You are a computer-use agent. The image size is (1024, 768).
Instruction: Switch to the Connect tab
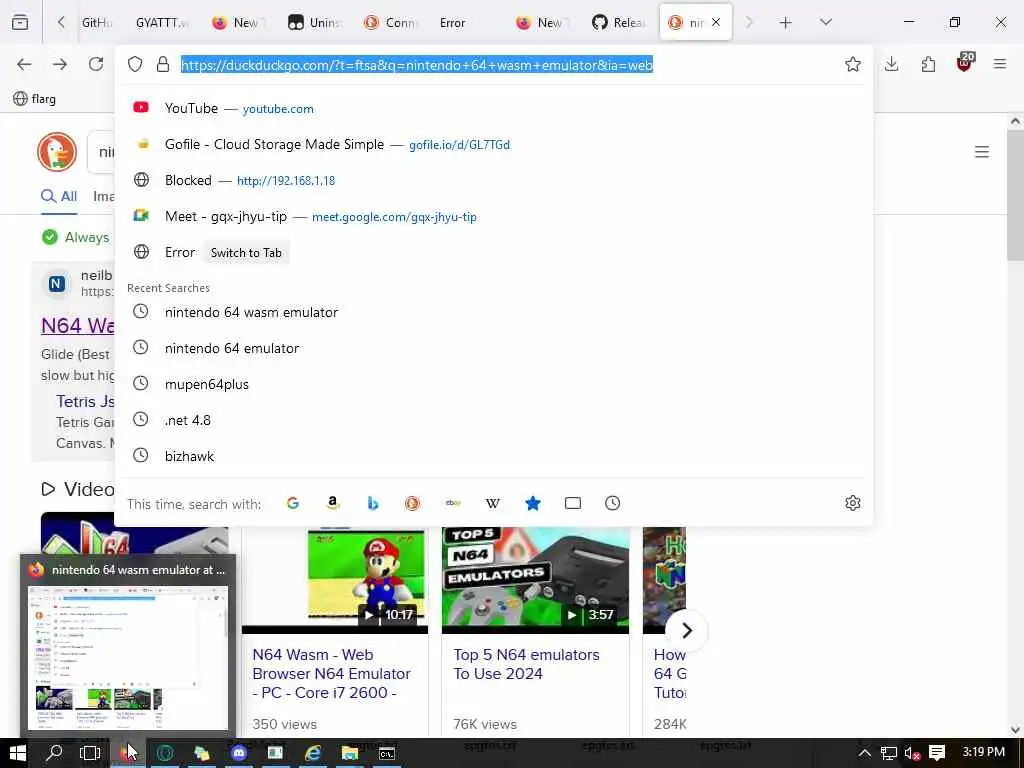(x=391, y=22)
